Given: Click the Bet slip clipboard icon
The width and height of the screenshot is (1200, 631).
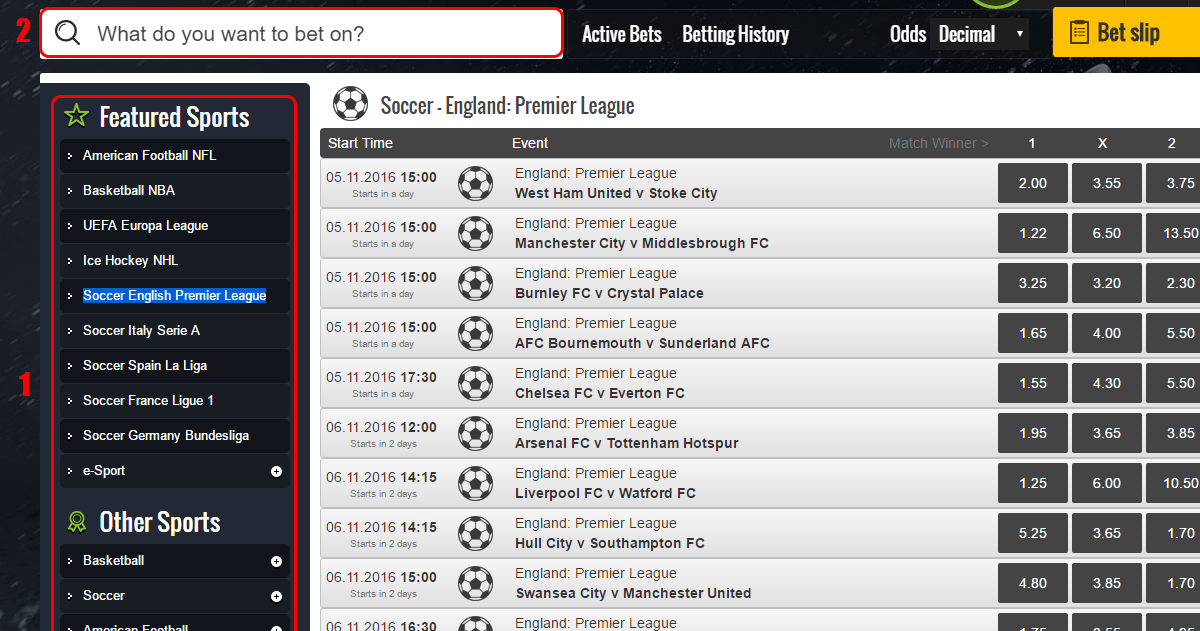Looking at the screenshot, I should pos(1079,32).
